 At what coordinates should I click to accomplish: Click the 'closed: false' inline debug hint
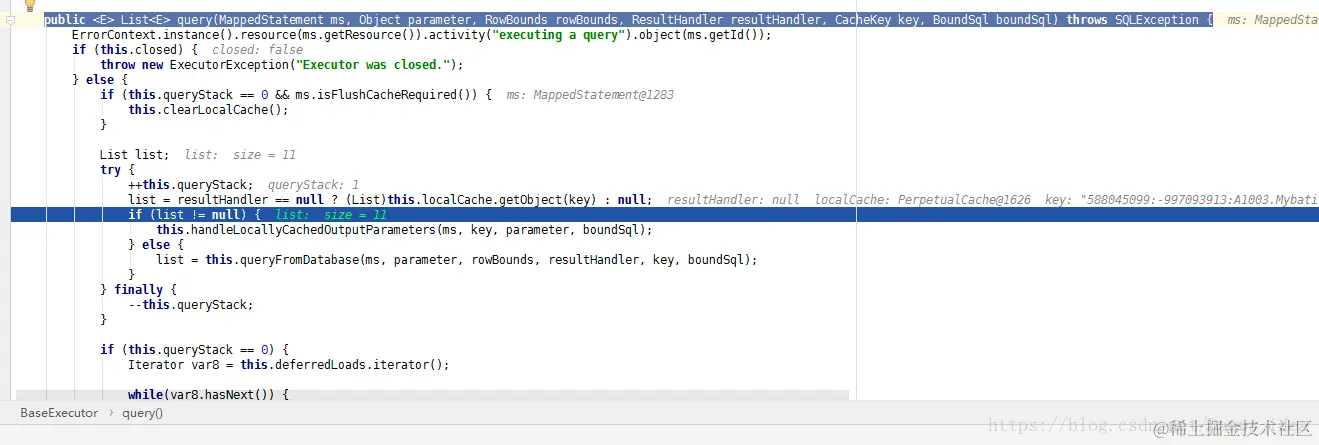(x=257, y=50)
